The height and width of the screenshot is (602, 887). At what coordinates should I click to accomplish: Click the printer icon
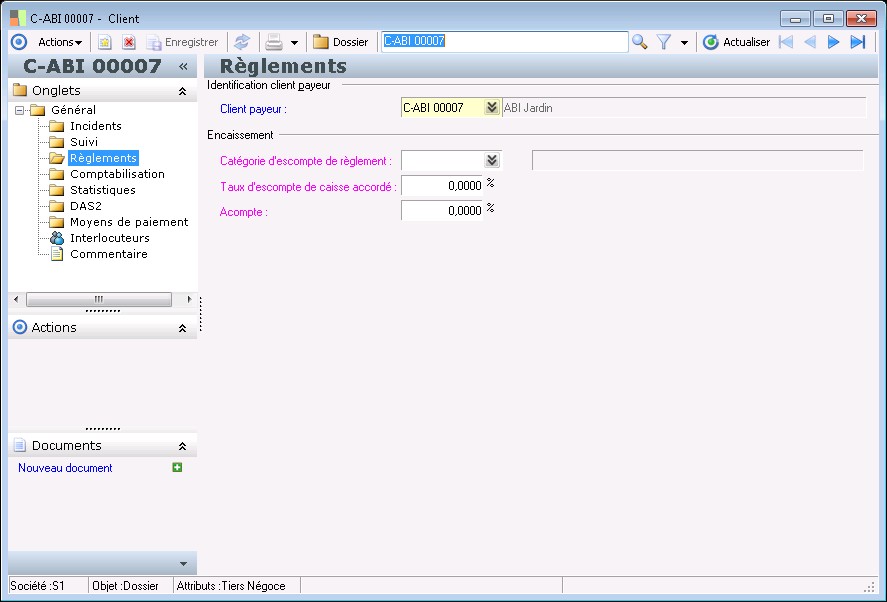[274, 42]
